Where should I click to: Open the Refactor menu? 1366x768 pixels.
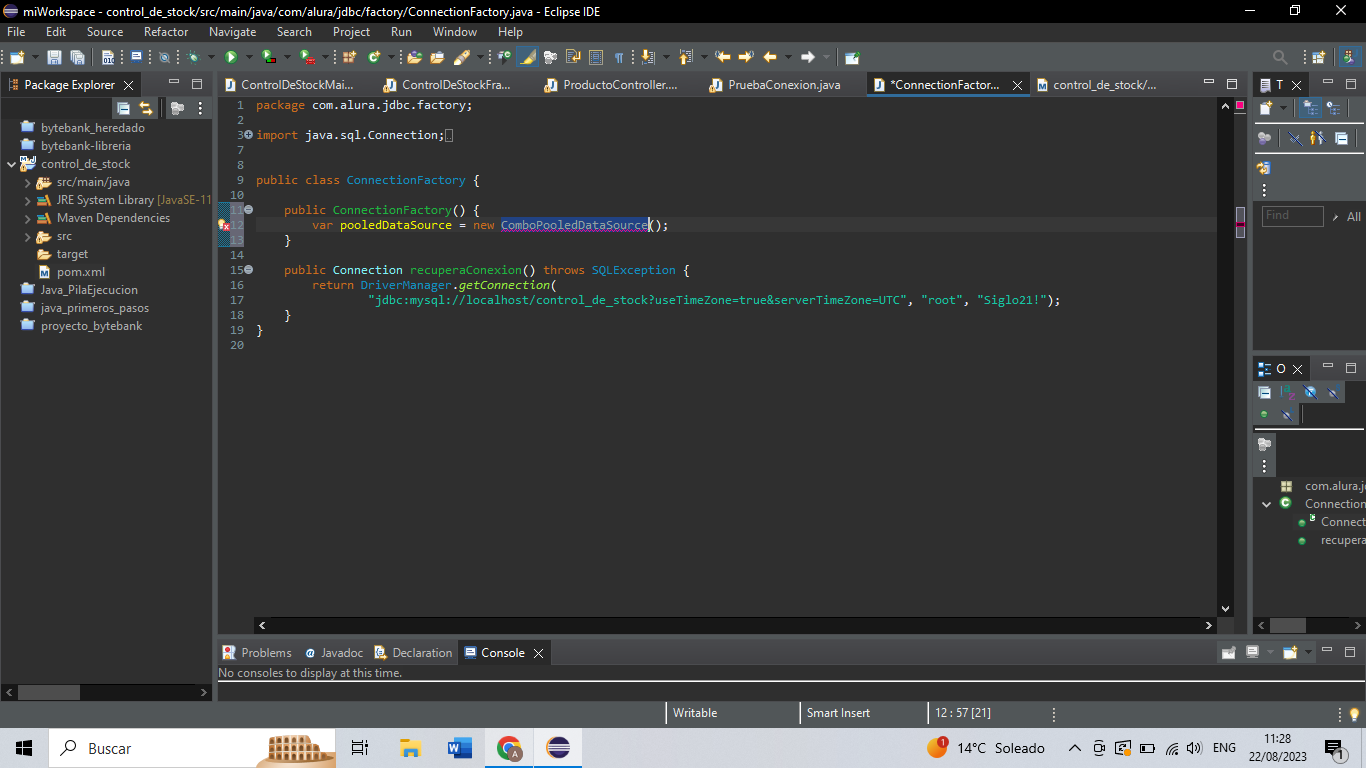166,32
